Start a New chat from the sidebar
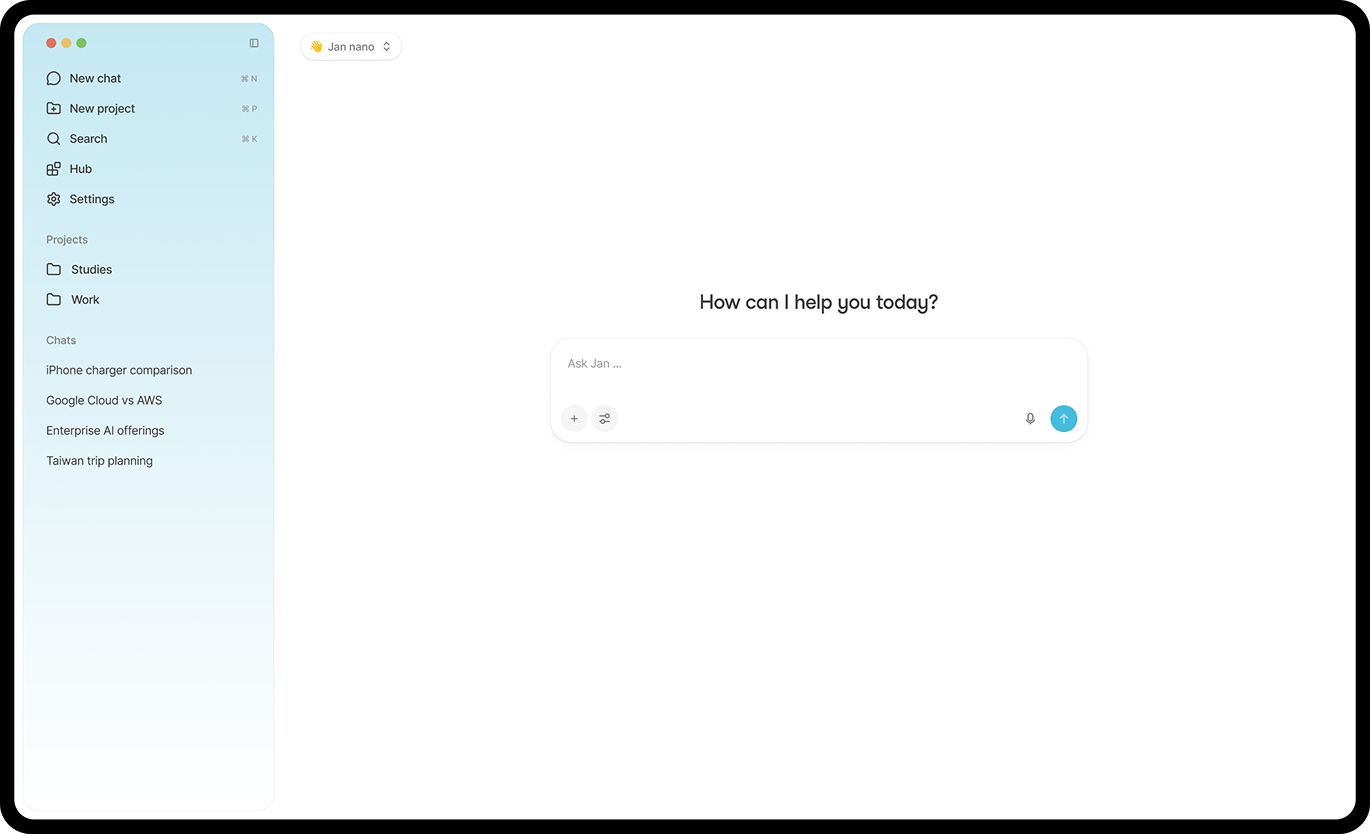This screenshot has height=834, width=1370. pyautogui.click(x=94, y=77)
